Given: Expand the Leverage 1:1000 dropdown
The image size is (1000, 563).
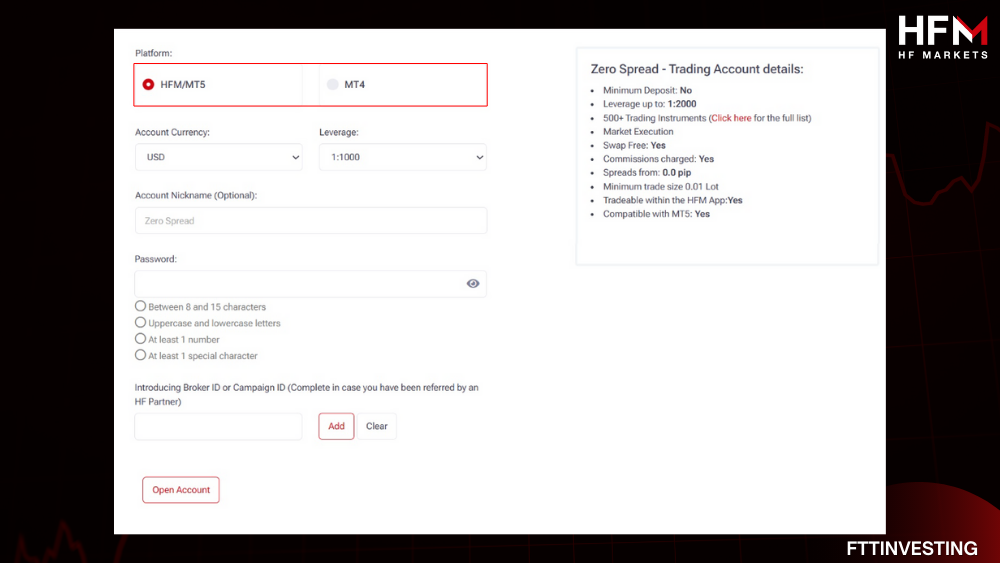Looking at the screenshot, I should [402, 157].
